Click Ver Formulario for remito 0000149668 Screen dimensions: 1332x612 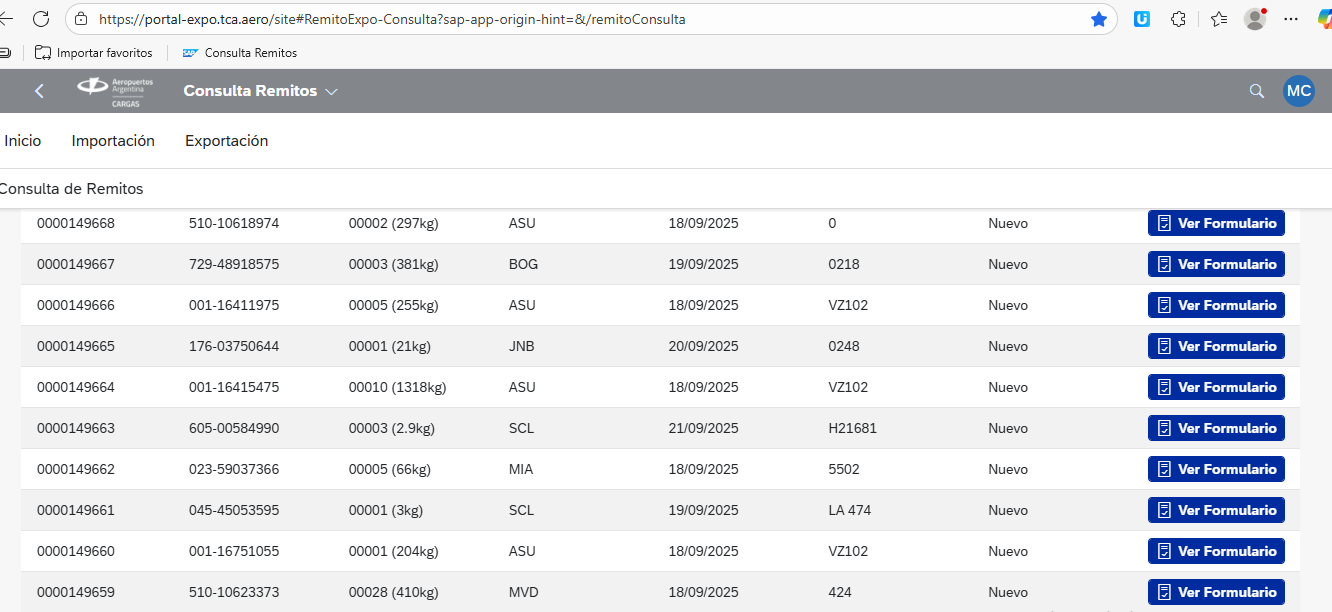click(x=1216, y=223)
